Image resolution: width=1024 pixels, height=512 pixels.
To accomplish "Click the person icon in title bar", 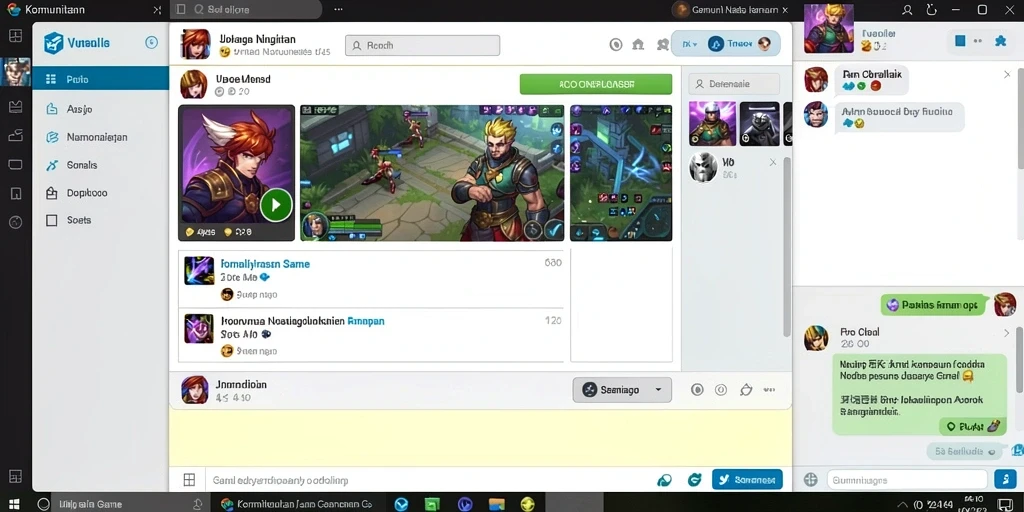I will pyautogui.click(x=907, y=10).
